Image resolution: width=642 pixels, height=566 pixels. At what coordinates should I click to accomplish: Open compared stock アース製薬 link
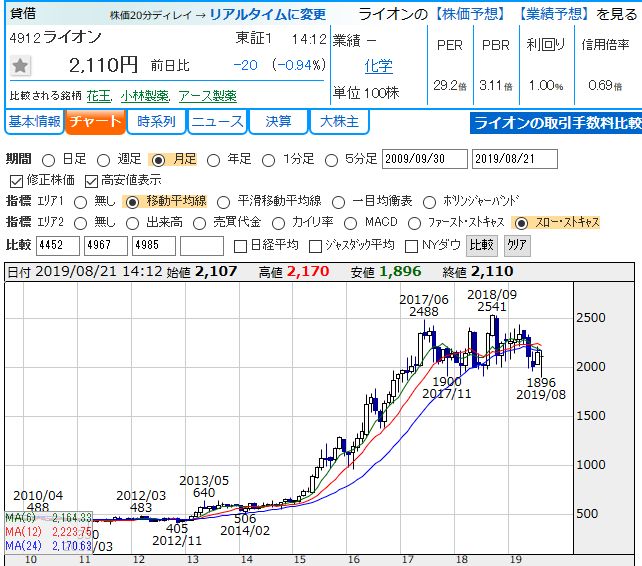point(208,96)
